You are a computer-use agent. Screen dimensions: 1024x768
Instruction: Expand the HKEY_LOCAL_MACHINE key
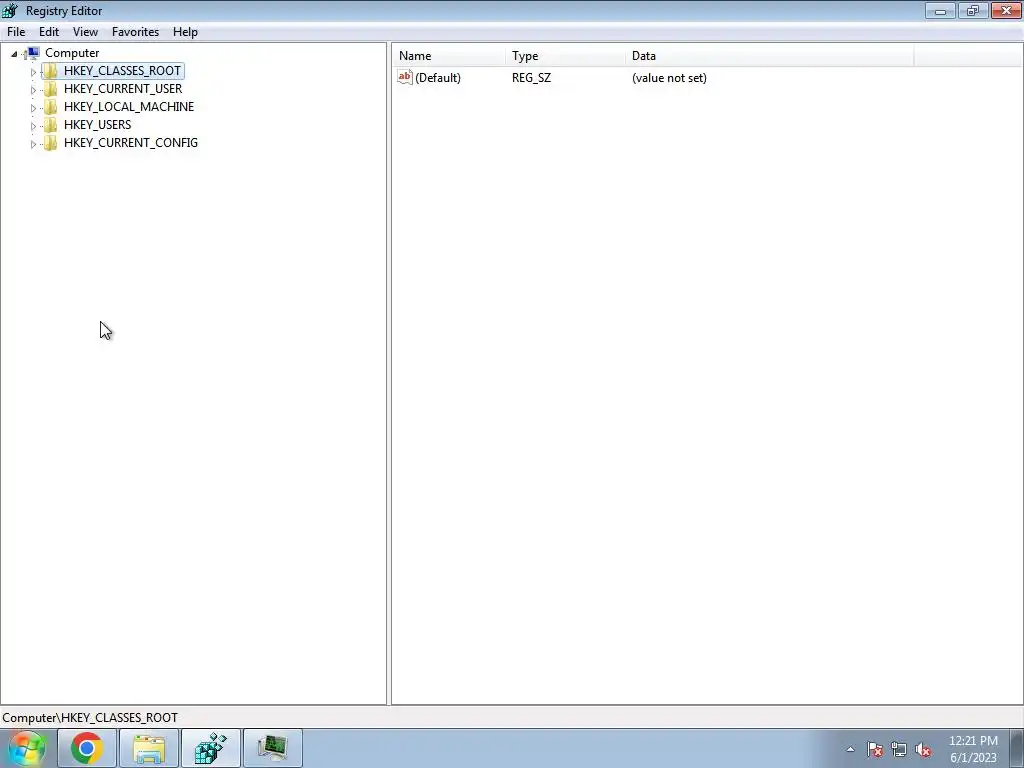pos(33,108)
